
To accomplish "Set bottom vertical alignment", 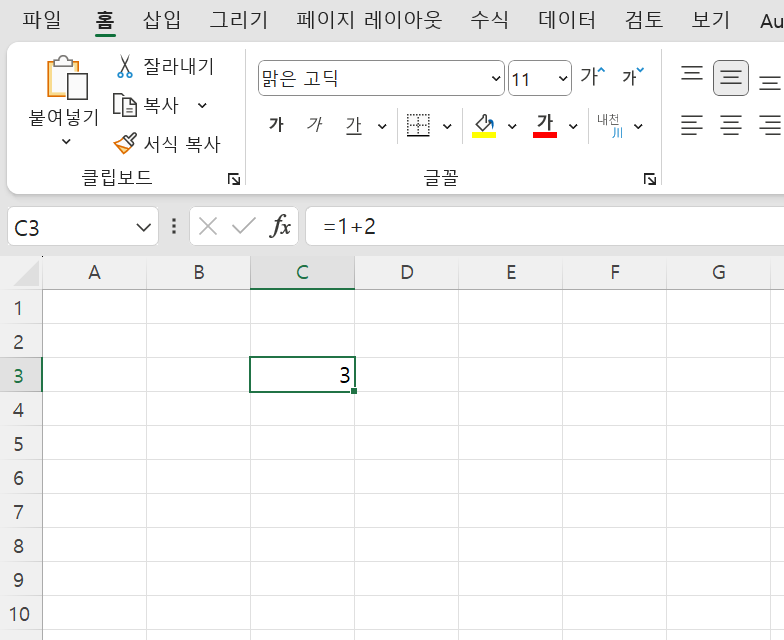I will tap(770, 82).
